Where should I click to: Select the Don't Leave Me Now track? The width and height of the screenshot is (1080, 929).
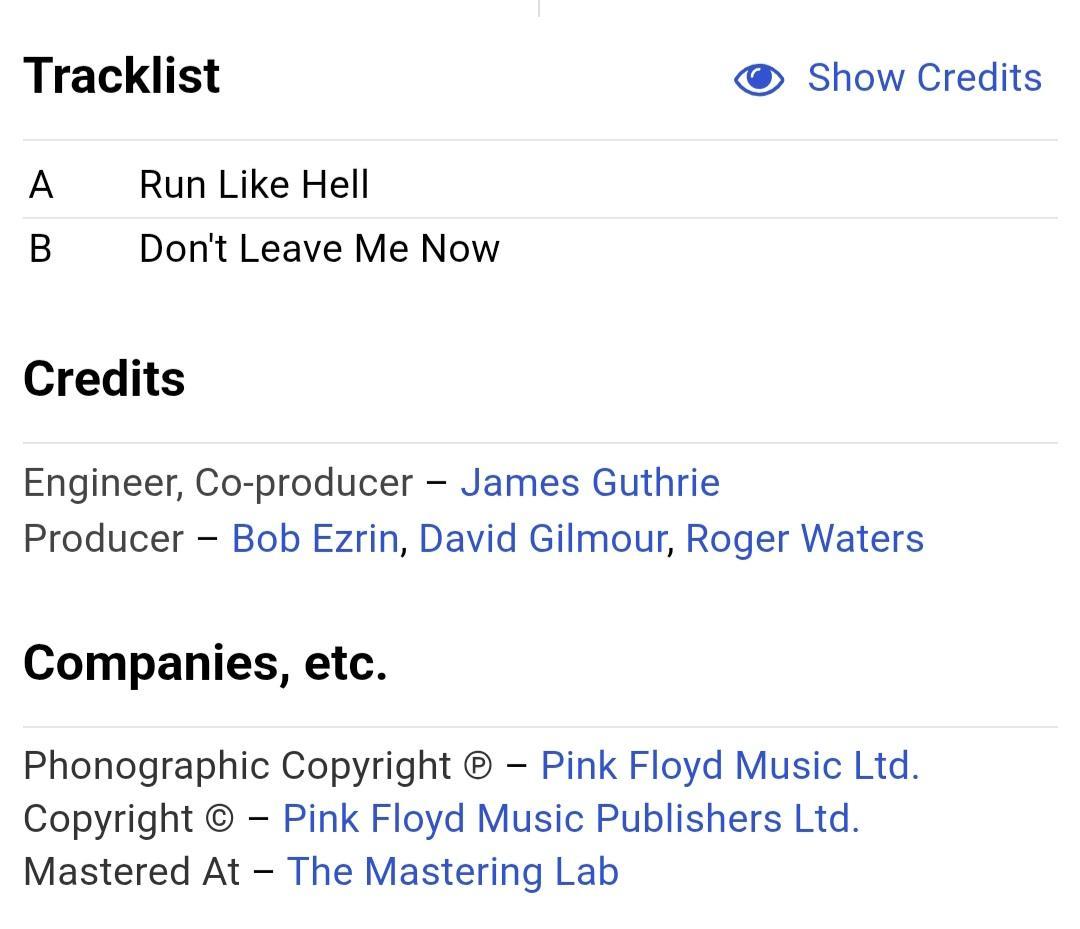click(x=319, y=249)
